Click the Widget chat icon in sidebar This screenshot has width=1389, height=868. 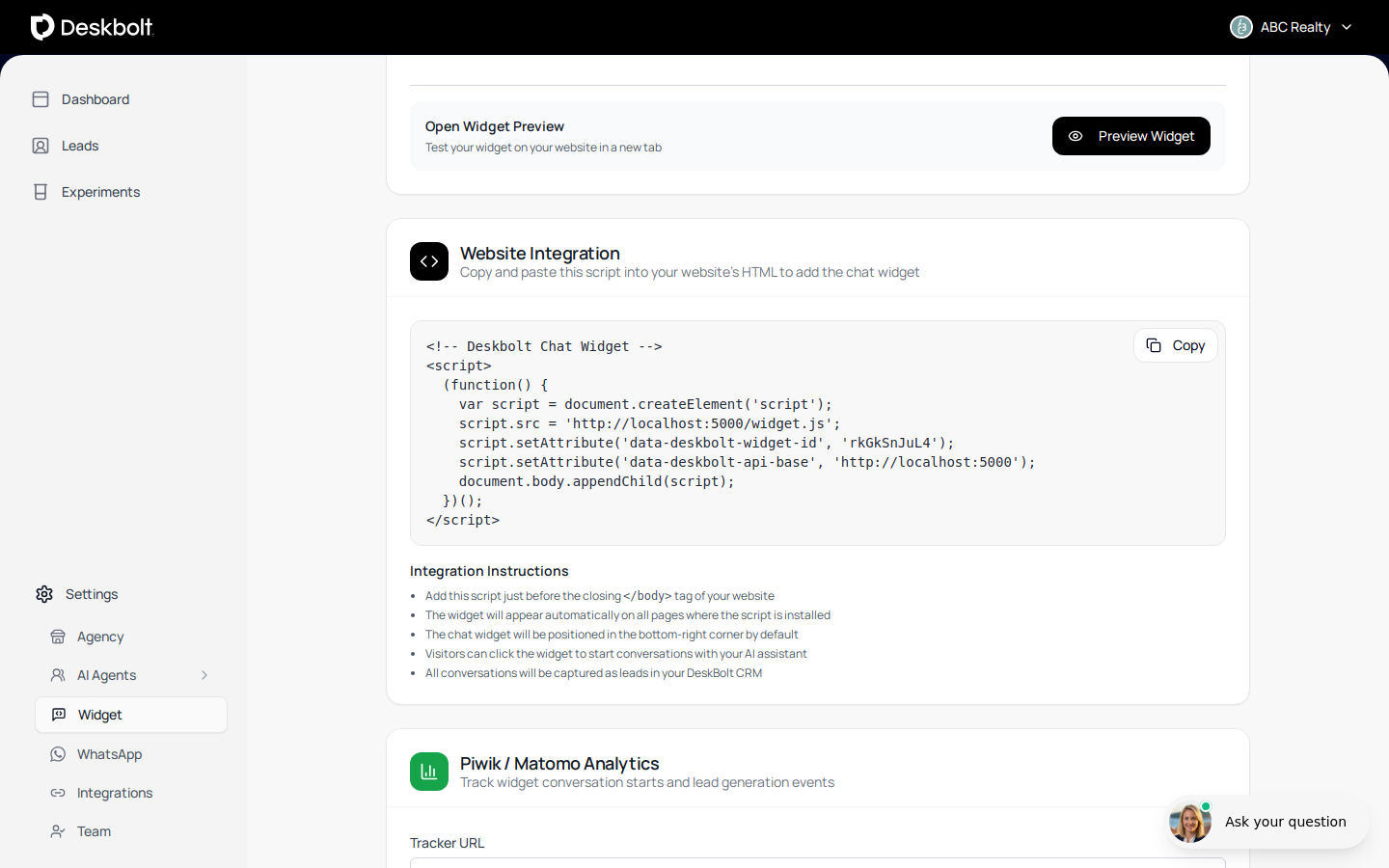tap(59, 715)
